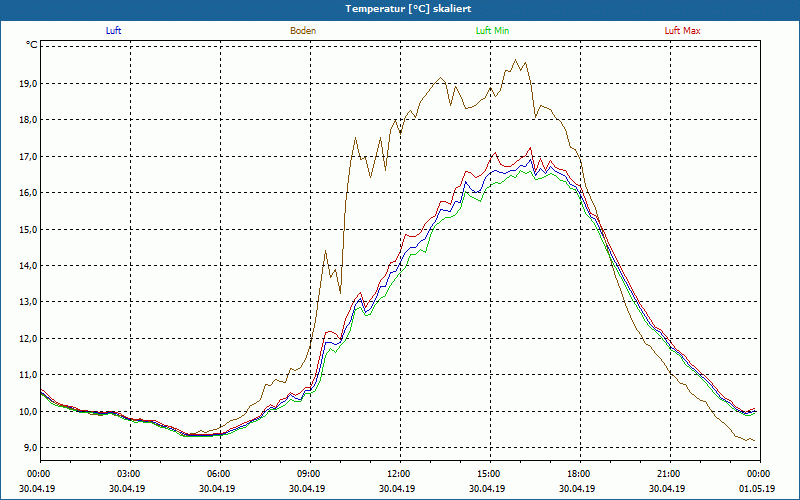Click the 'Luft Min' legend label
The height and width of the screenshot is (500, 800).
click(492, 31)
